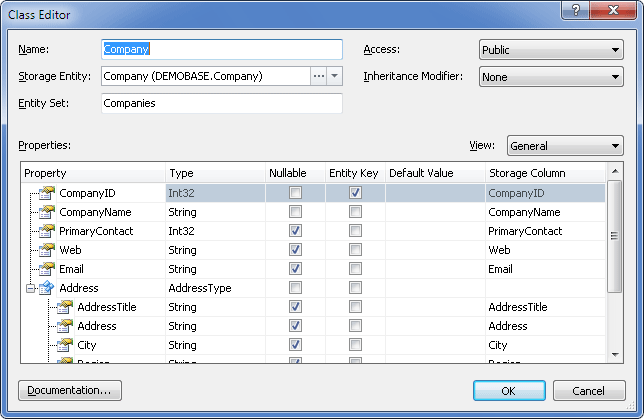Select the CompanyName property row
The image size is (644, 419).
pos(313,212)
